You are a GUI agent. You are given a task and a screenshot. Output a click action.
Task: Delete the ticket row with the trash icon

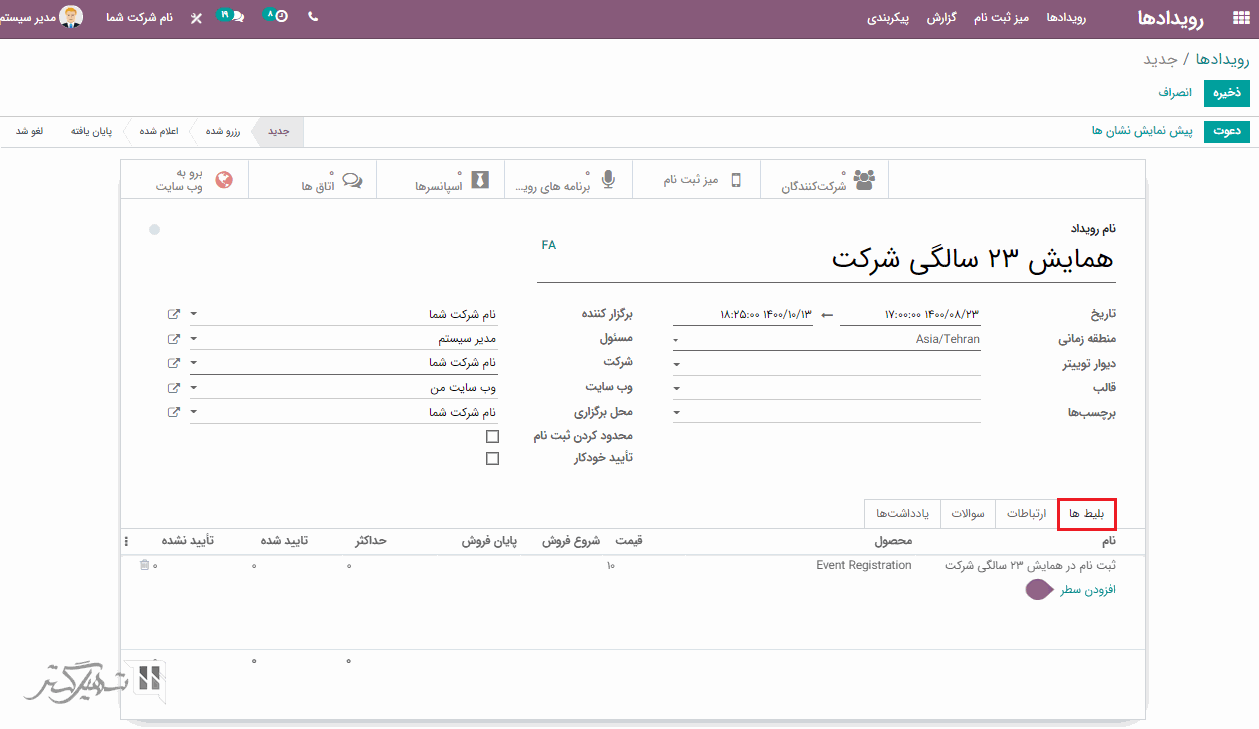click(x=144, y=565)
